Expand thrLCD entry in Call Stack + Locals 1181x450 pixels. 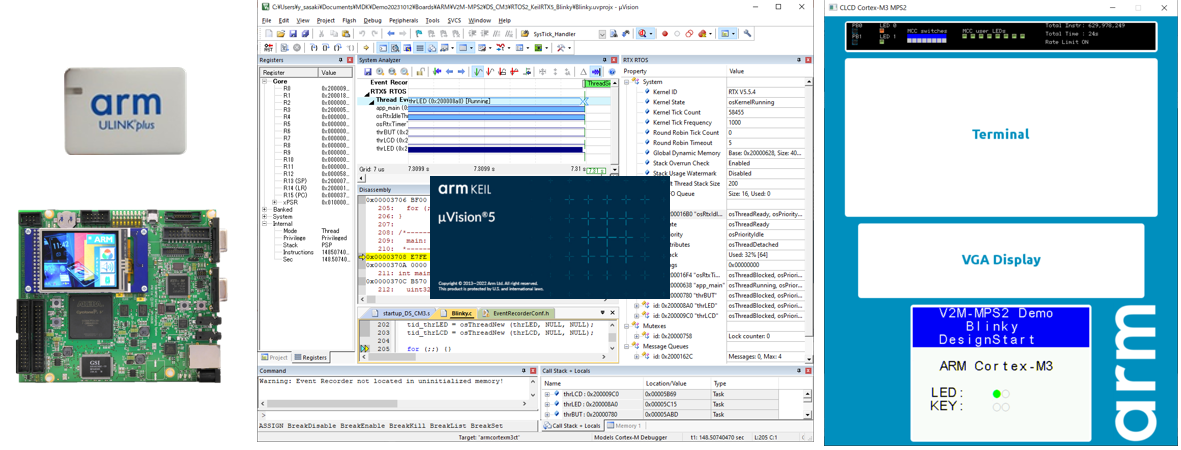548,394
